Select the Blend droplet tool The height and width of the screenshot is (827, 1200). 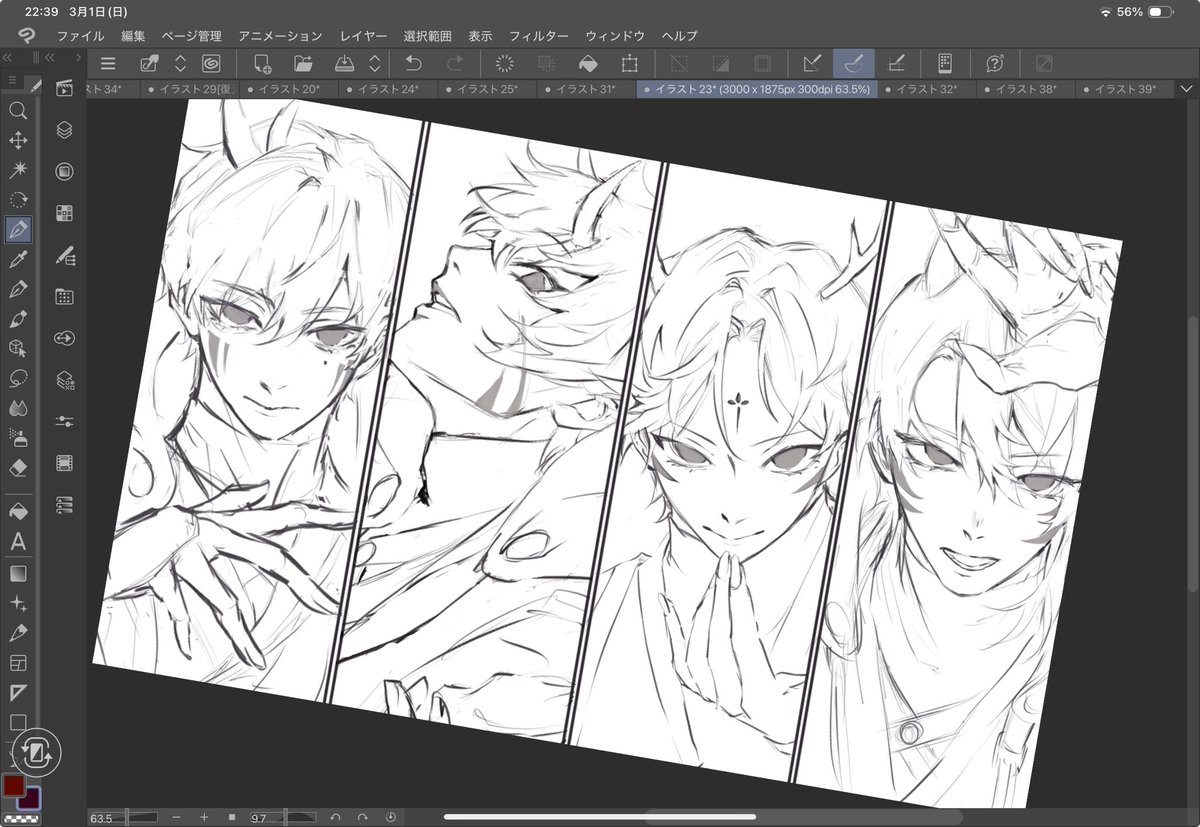[18, 408]
